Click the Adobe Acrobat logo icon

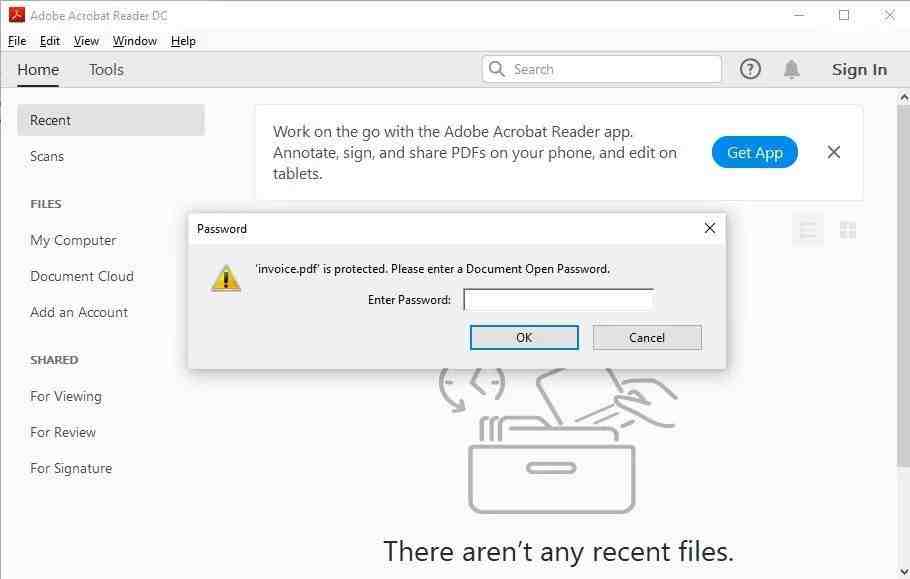[x=17, y=15]
